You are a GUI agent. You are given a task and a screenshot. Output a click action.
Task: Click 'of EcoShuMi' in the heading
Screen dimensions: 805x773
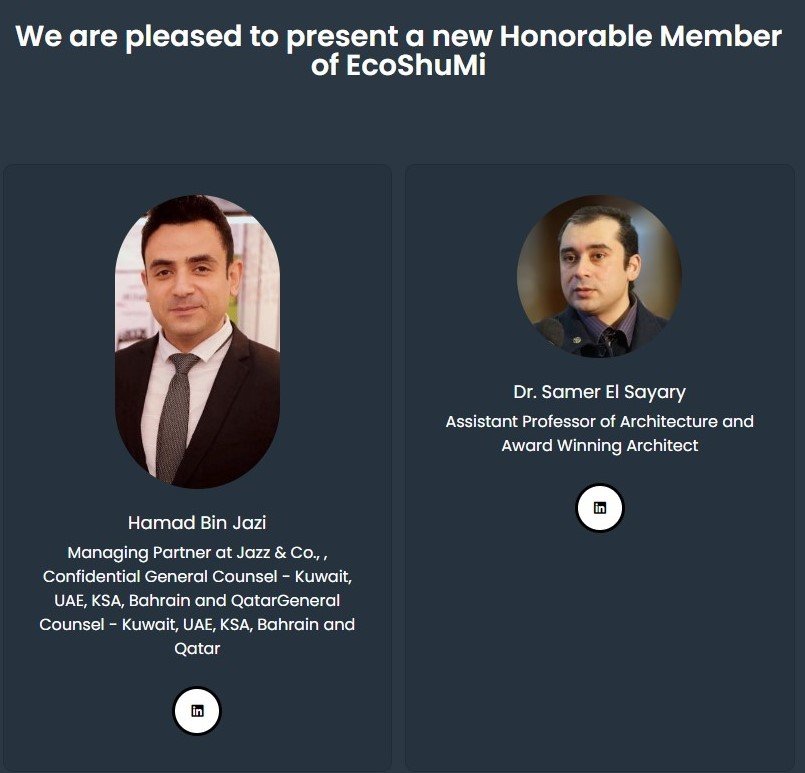coord(398,66)
